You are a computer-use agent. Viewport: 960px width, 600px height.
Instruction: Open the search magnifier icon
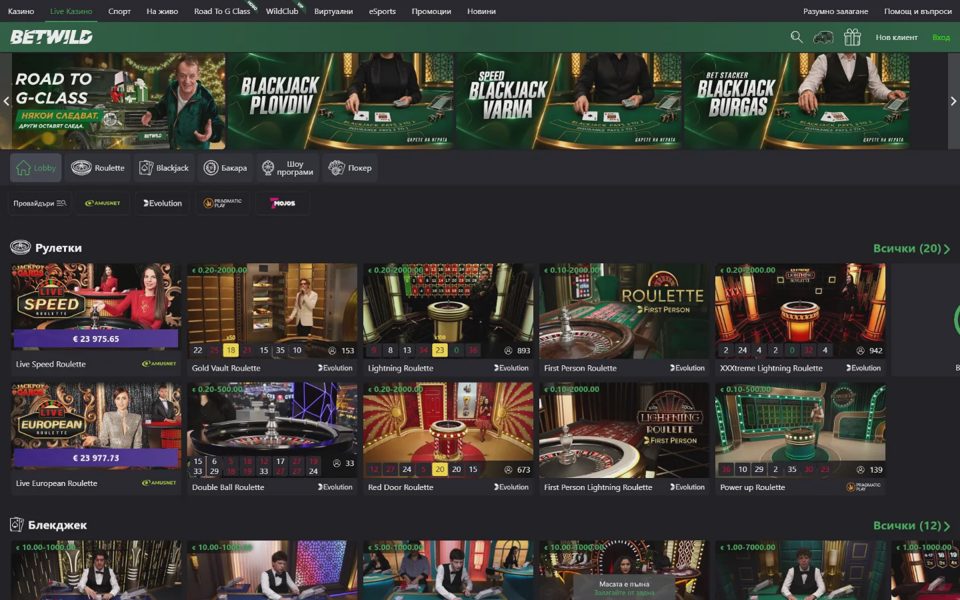click(797, 37)
